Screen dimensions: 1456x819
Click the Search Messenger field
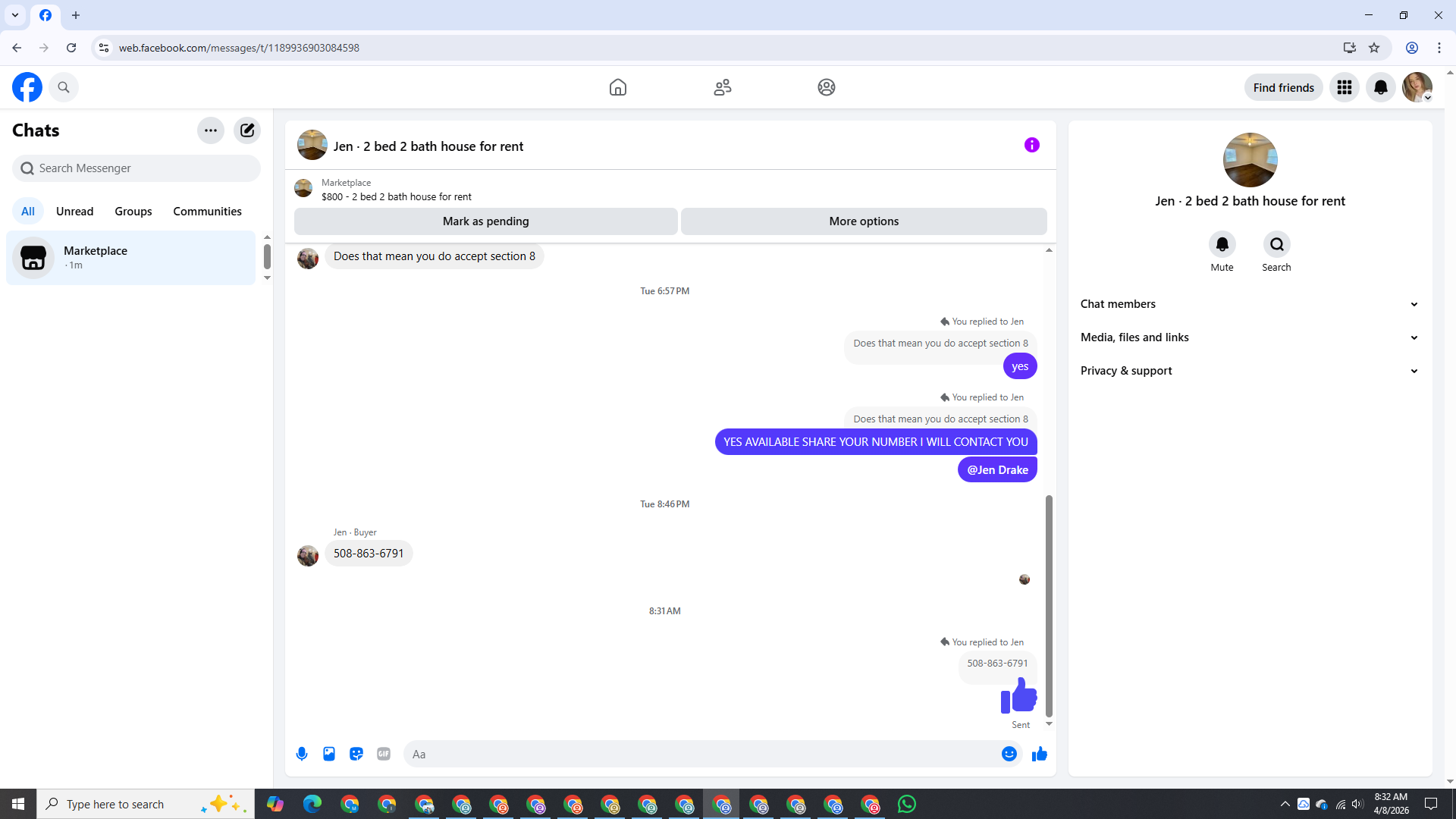[x=136, y=168]
